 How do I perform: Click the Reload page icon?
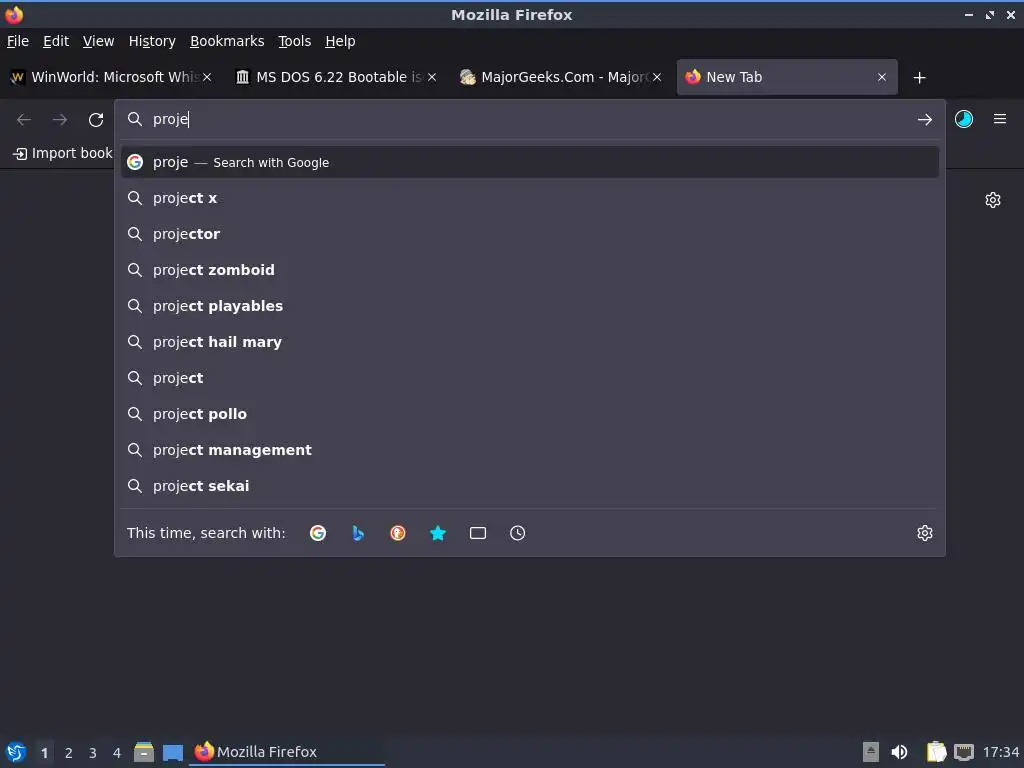click(96, 120)
